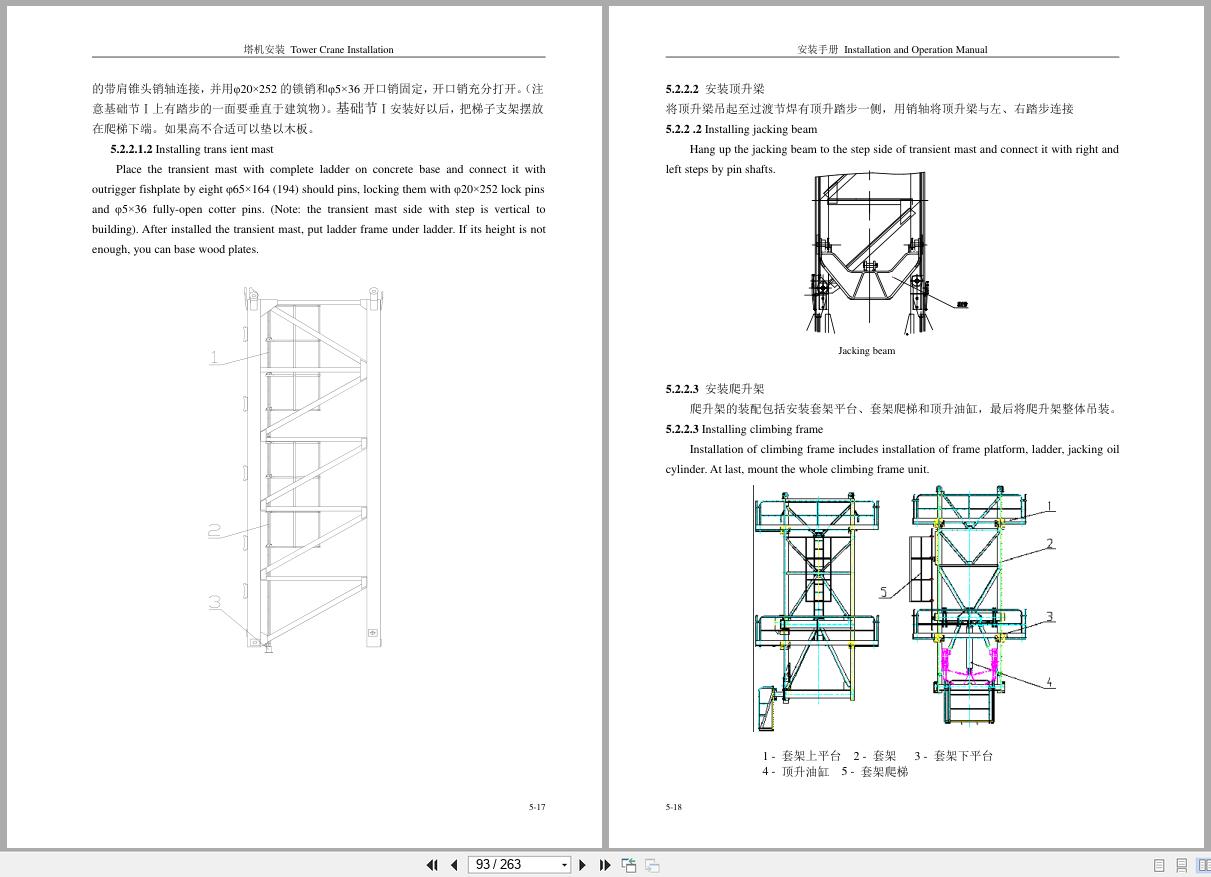Image resolution: width=1211 pixels, height=877 pixels.
Task: Click the left page header 'Tower Crane Installation'
Action: pos(342,49)
